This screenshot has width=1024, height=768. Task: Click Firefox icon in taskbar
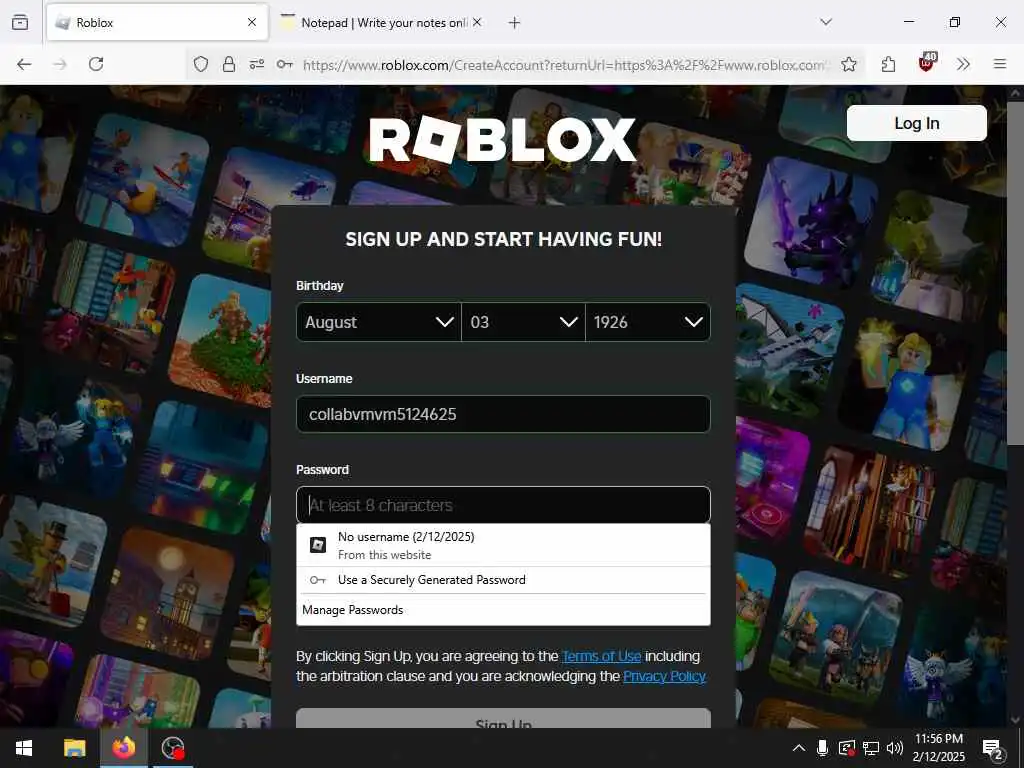[123, 748]
